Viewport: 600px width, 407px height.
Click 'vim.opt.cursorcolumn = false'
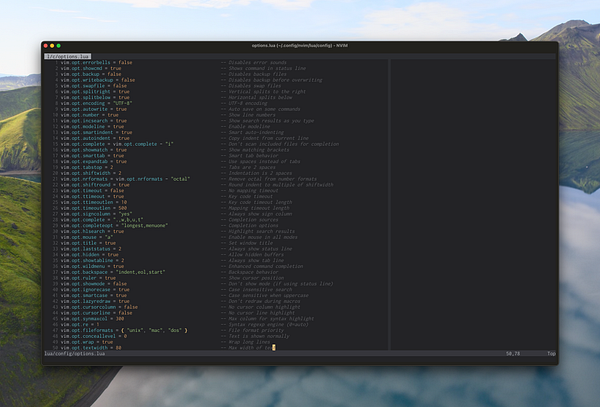coord(99,307)
